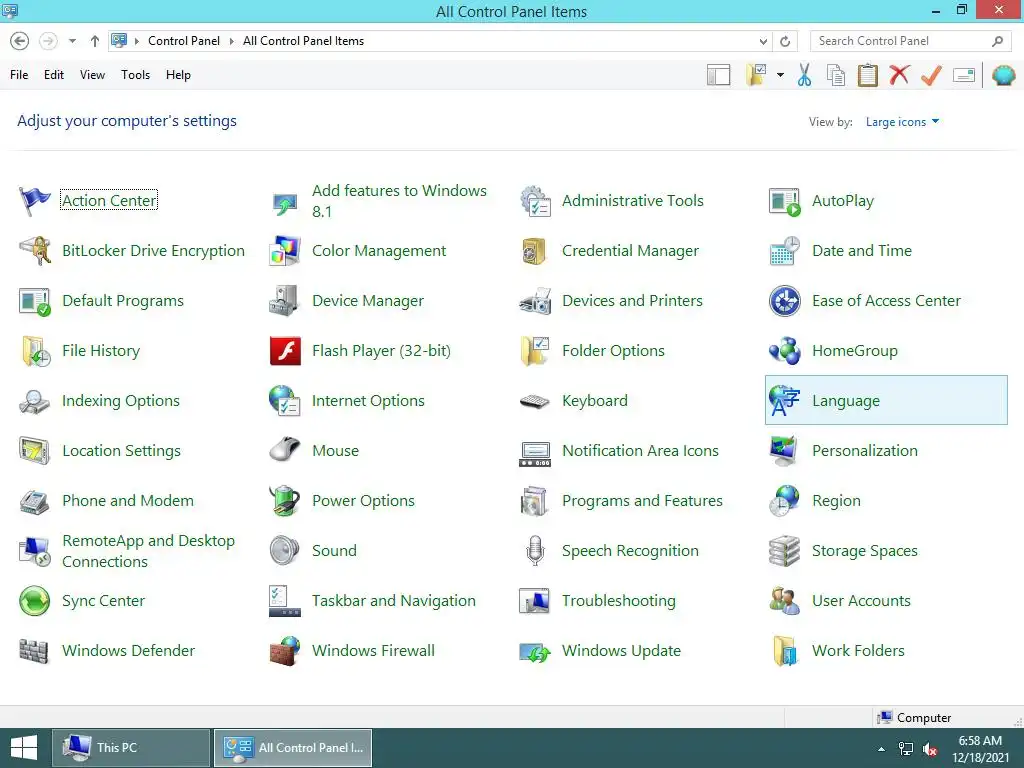
Task: Open the Troubleshooting link
Action: pos(618,601)
